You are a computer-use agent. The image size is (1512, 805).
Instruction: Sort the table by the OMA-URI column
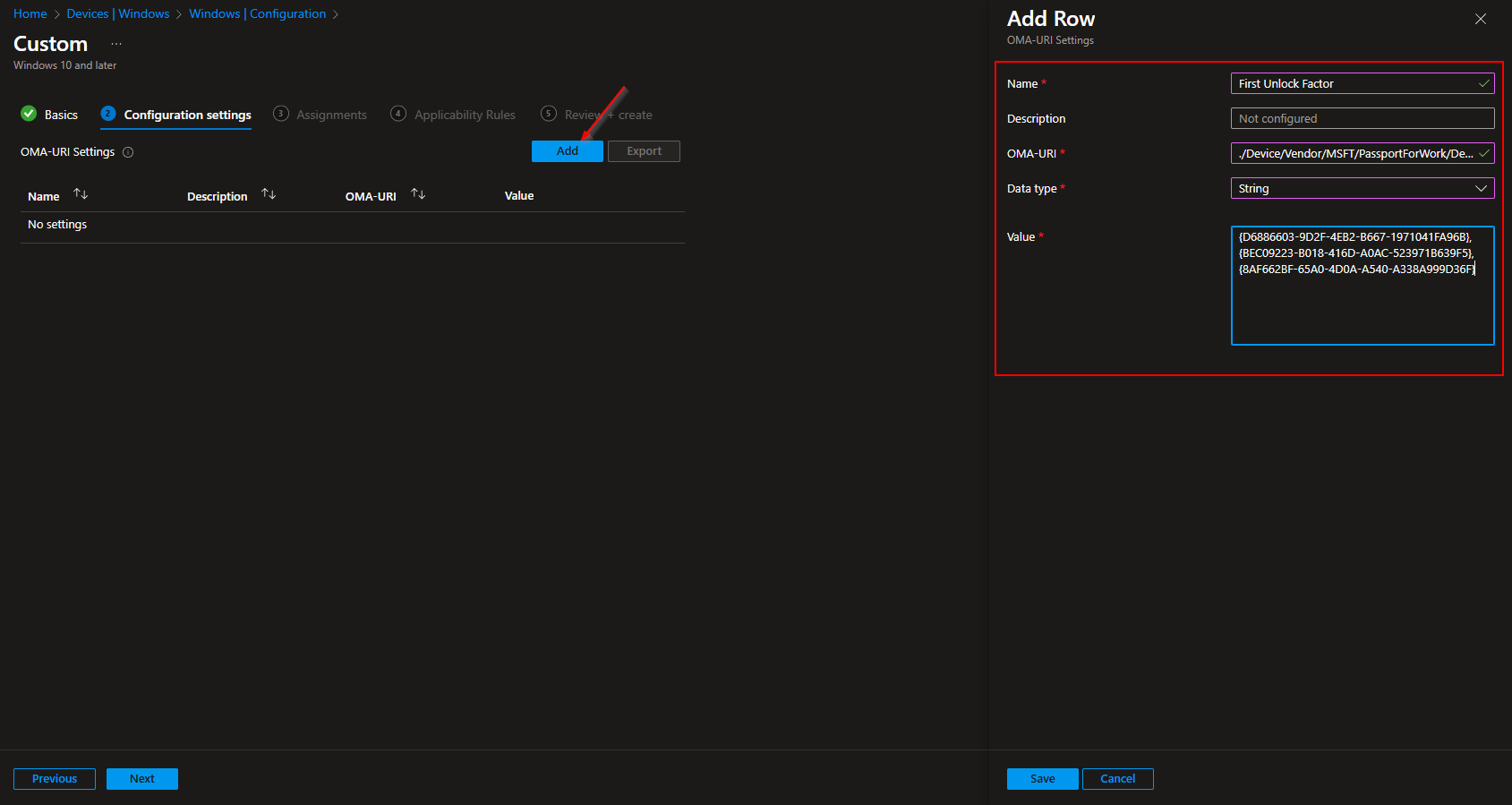pos(418,194)
